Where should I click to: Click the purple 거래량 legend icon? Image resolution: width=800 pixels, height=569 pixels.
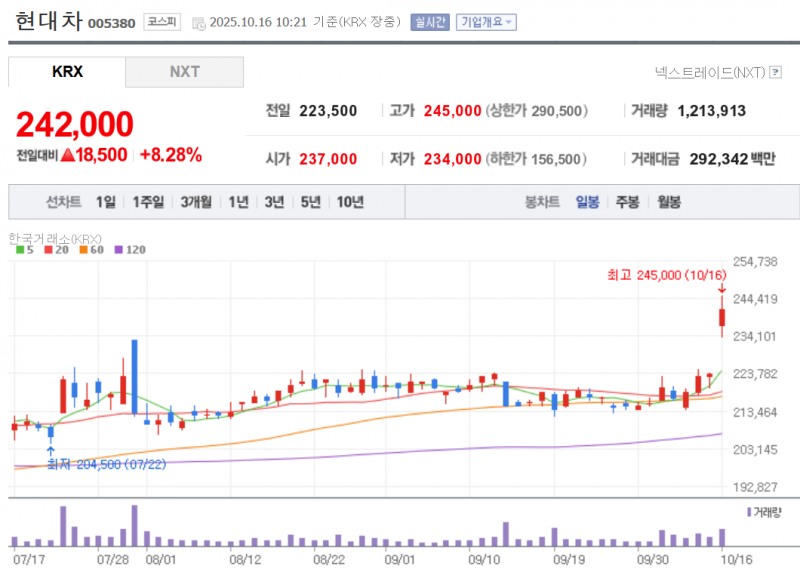[750, 512]
